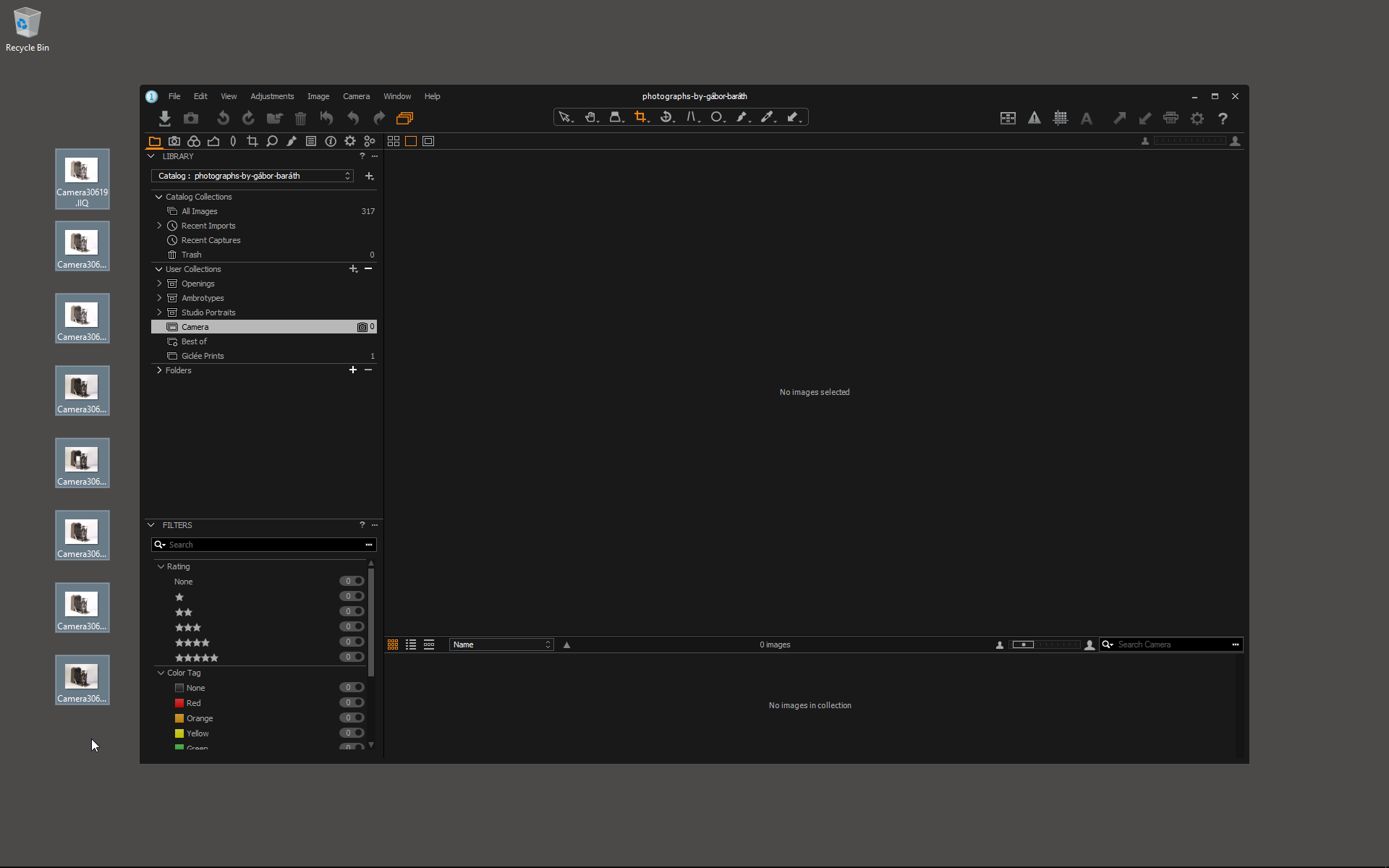This screenshot has width=1389, height=868.
Task: Open the Window menu
Action: (397, 96)
